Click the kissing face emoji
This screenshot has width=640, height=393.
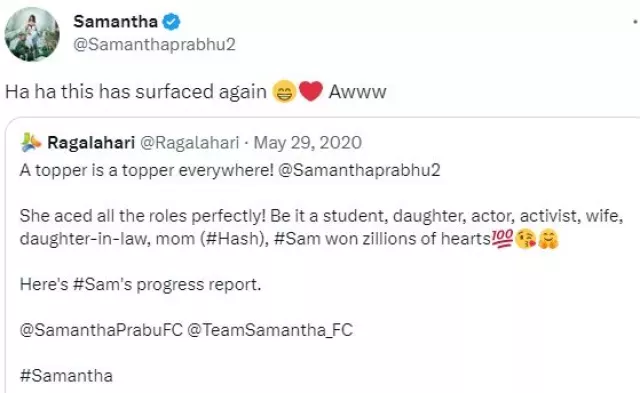(x=526, y=239)
